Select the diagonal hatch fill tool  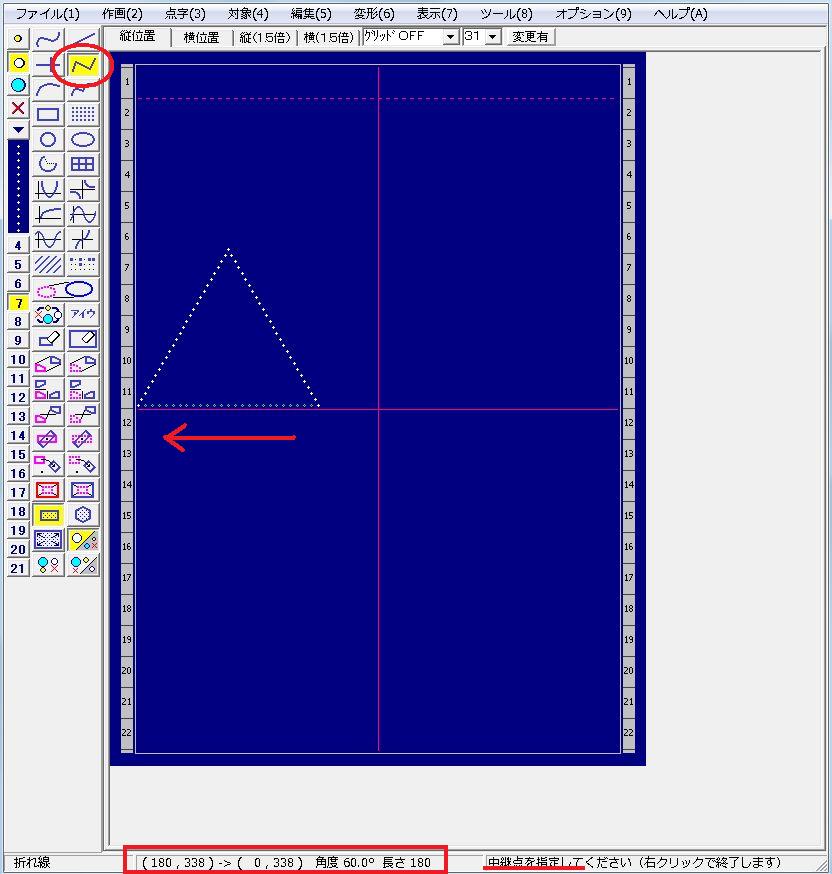tap(48, 265)
